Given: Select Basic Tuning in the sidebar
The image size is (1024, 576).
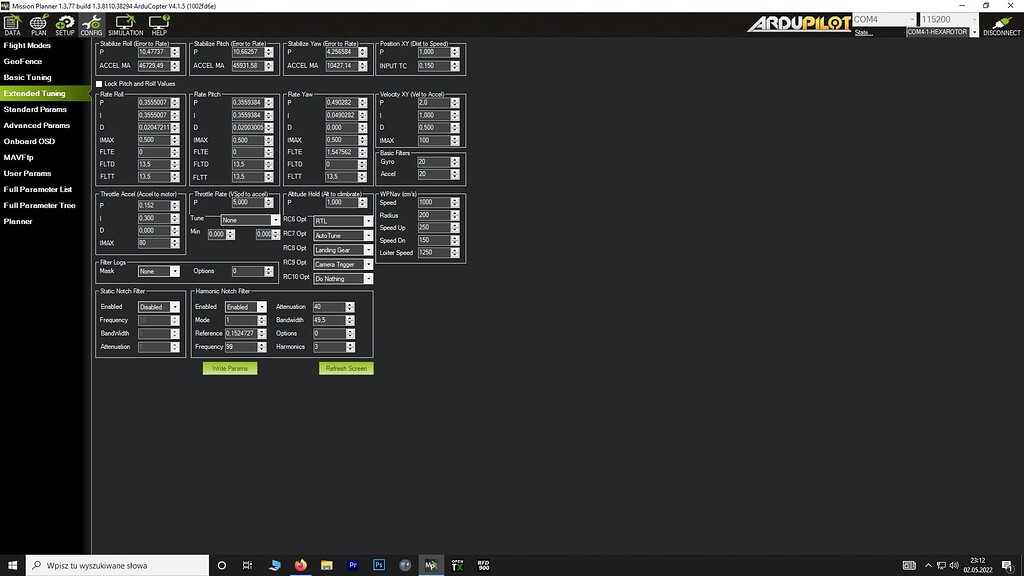Looking at the screenshot, I should click(28, 77).
